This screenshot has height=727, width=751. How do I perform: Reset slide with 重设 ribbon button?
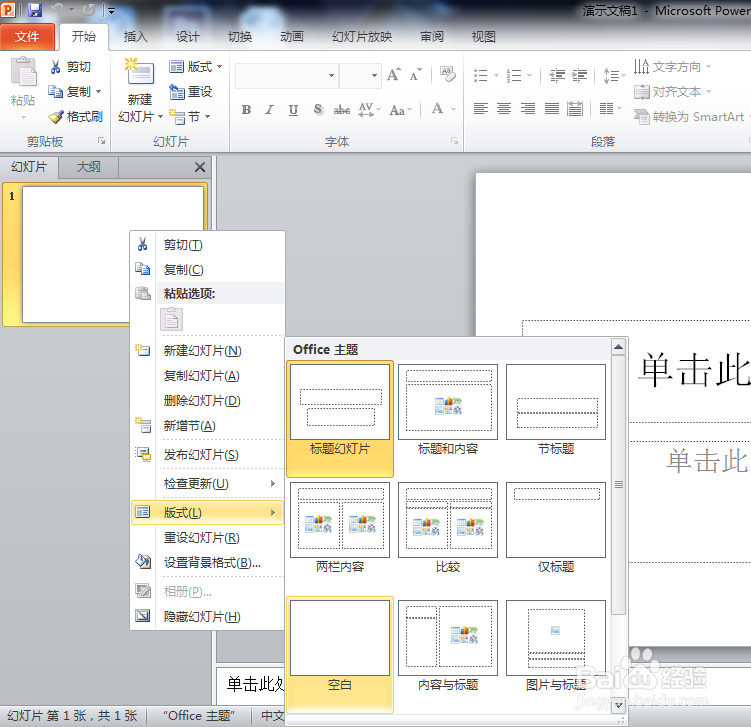click(x=191, y=91)
